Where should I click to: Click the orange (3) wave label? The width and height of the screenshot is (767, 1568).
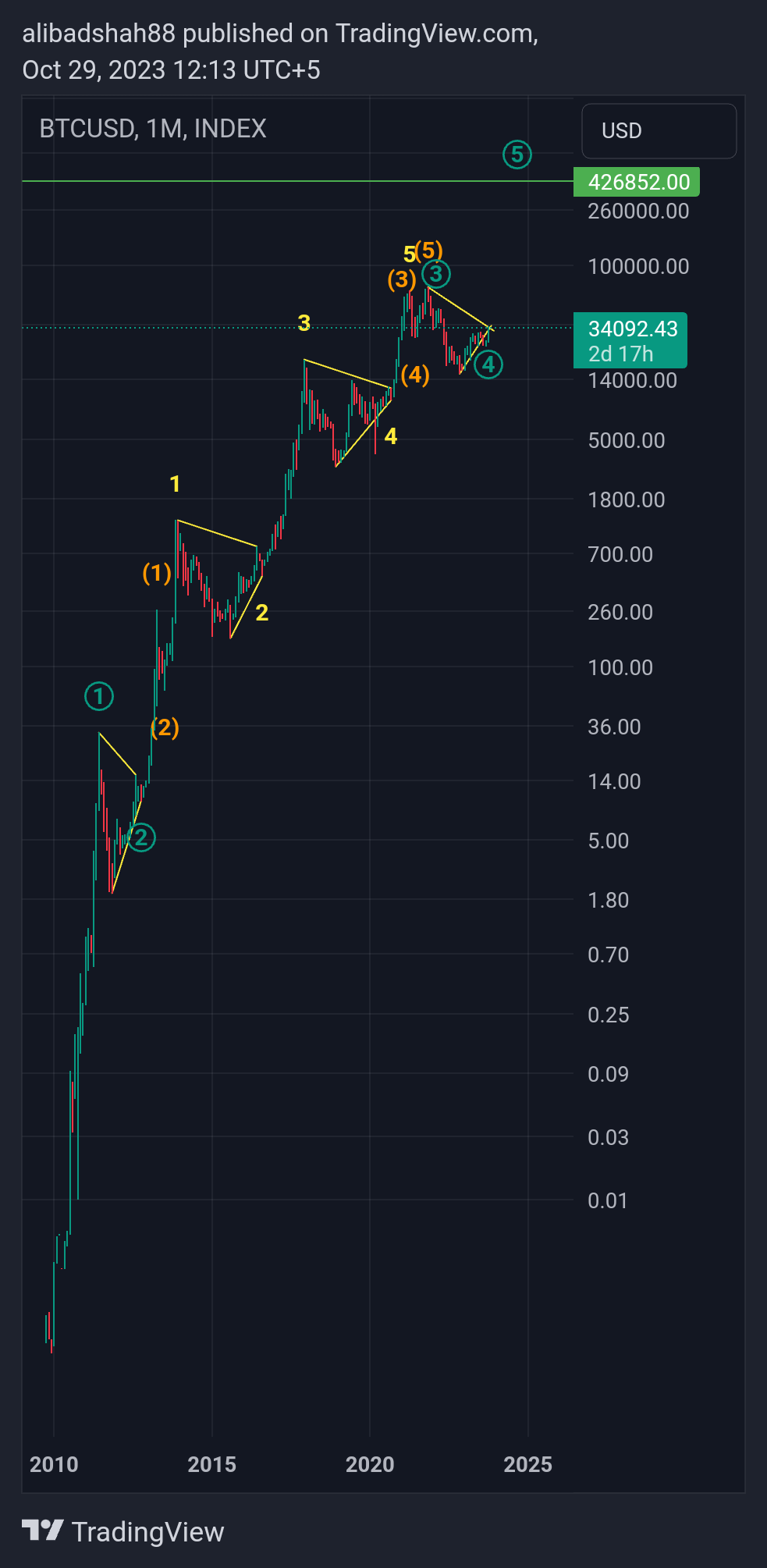[x=402, y=279]
